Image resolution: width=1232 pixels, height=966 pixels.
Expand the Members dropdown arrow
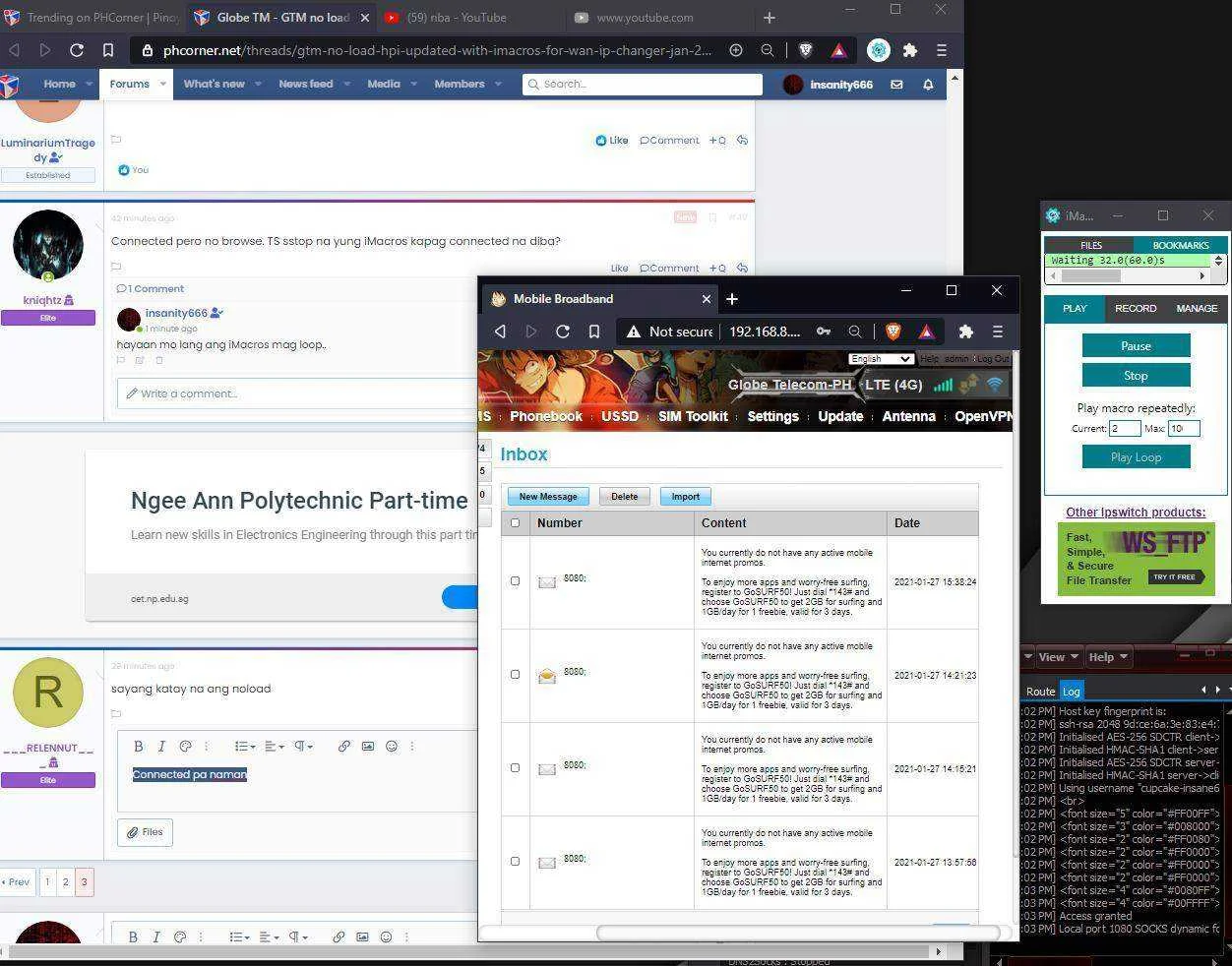point(498,85)
